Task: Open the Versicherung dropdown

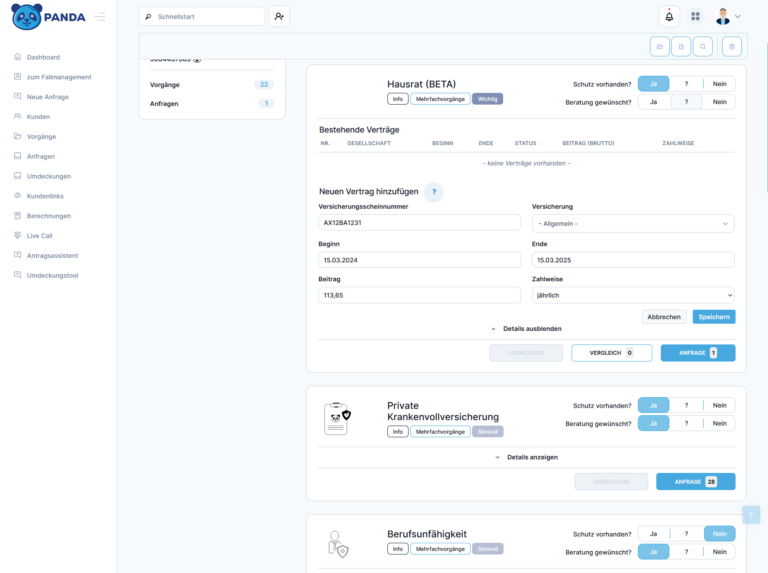Action: (x=633, y=223)
